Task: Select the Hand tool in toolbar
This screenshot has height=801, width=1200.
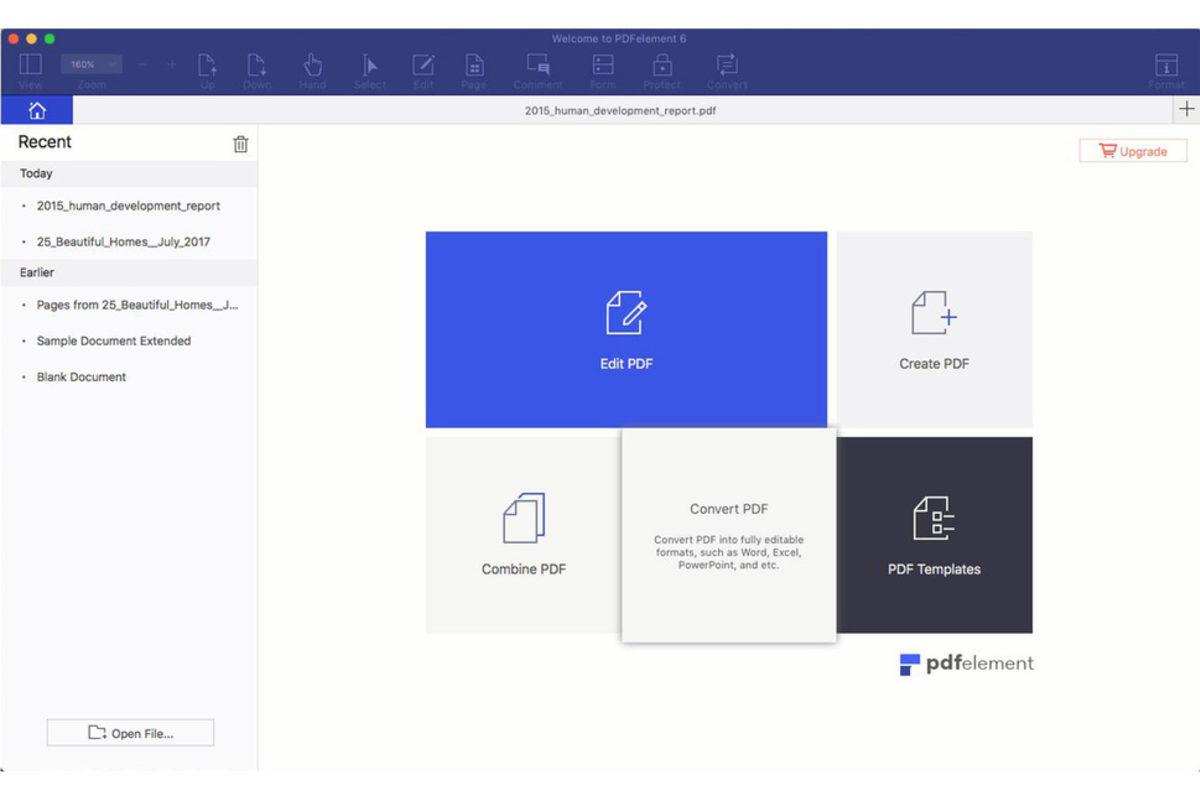Action: tap(312, 66)
